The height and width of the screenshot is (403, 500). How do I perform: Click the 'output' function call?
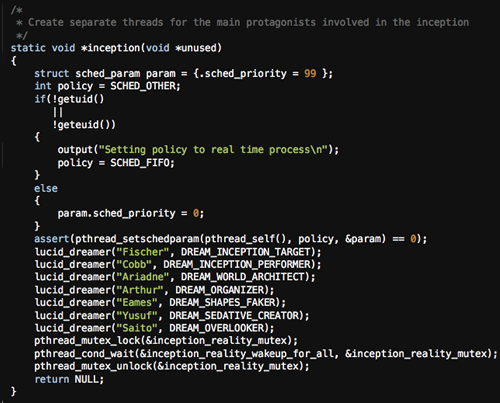click(x=75, y=150)
